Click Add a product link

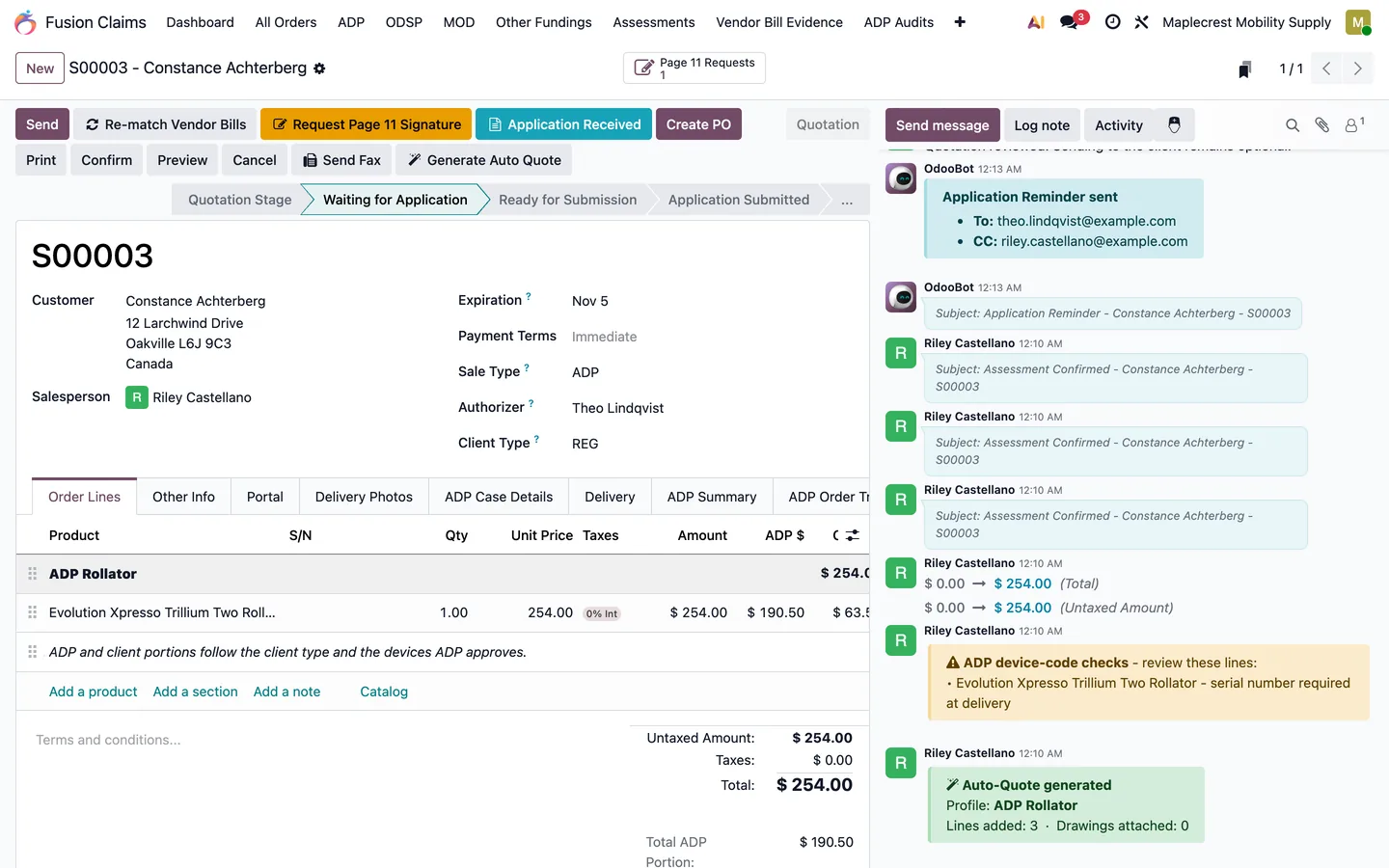[94, 692]
